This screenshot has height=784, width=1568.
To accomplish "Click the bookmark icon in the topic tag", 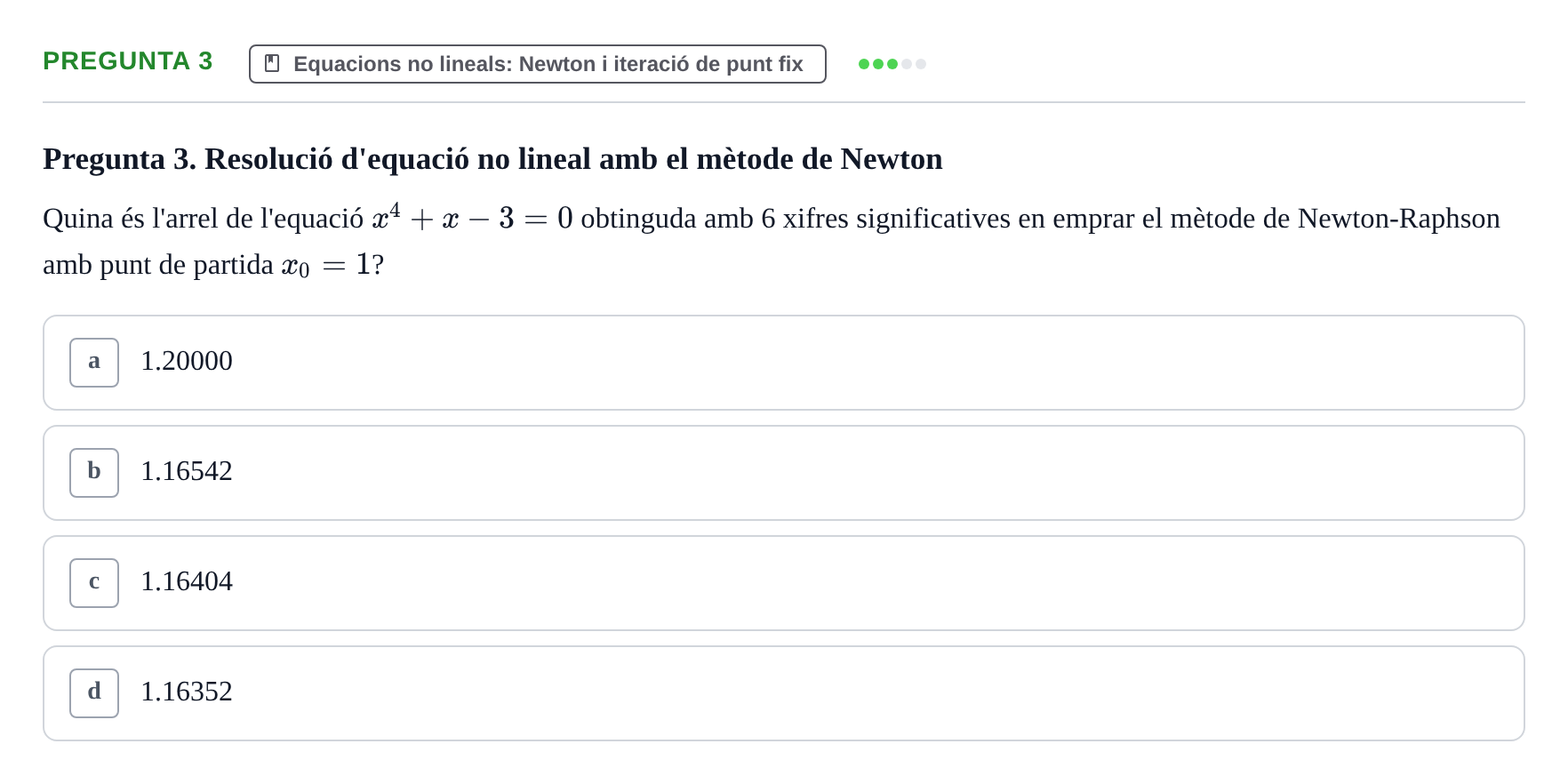I will tap(272, 64).
